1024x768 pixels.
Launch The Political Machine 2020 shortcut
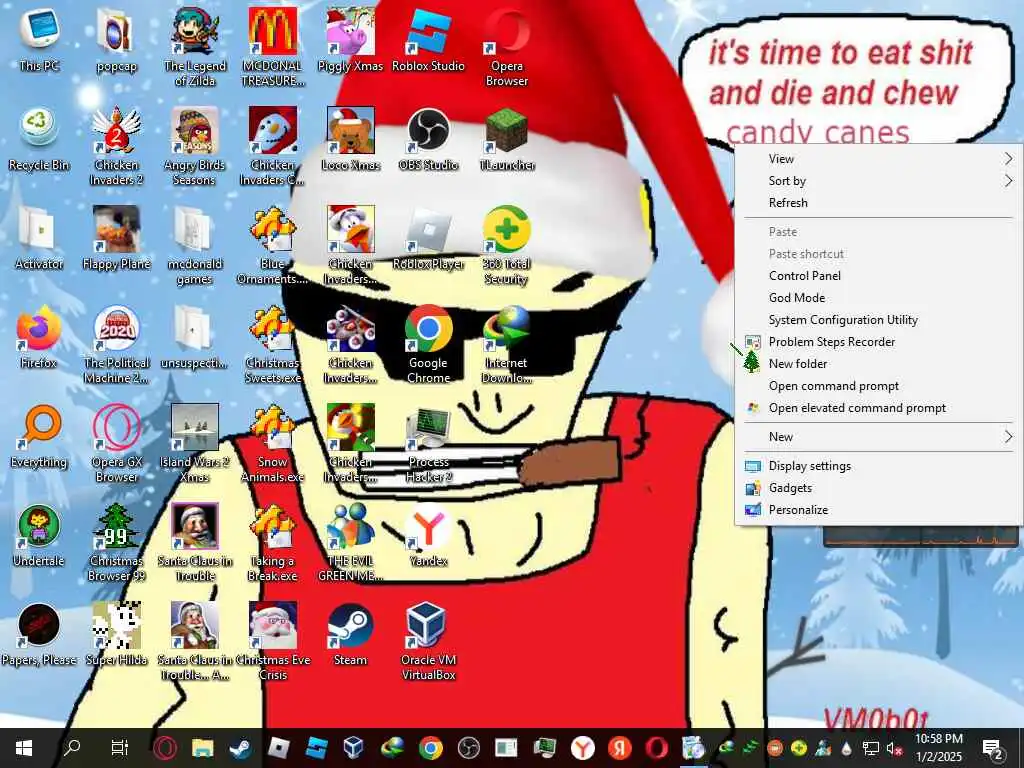(116, 344)
